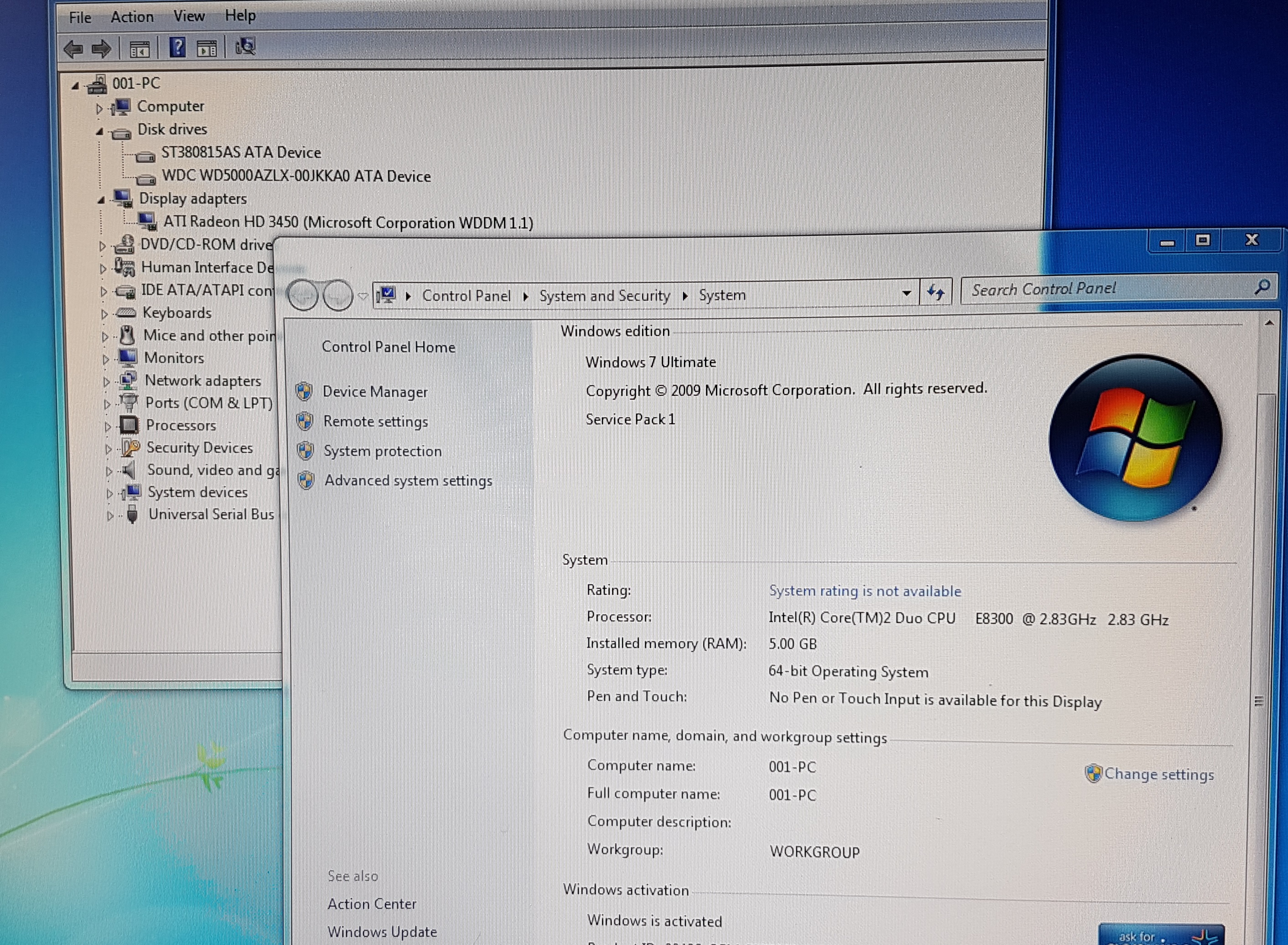The width and height of the screenshot is (1288, 945).
Task: Click the Back arrow in Device Manager toolbar
Action: (x=73, y=49)
